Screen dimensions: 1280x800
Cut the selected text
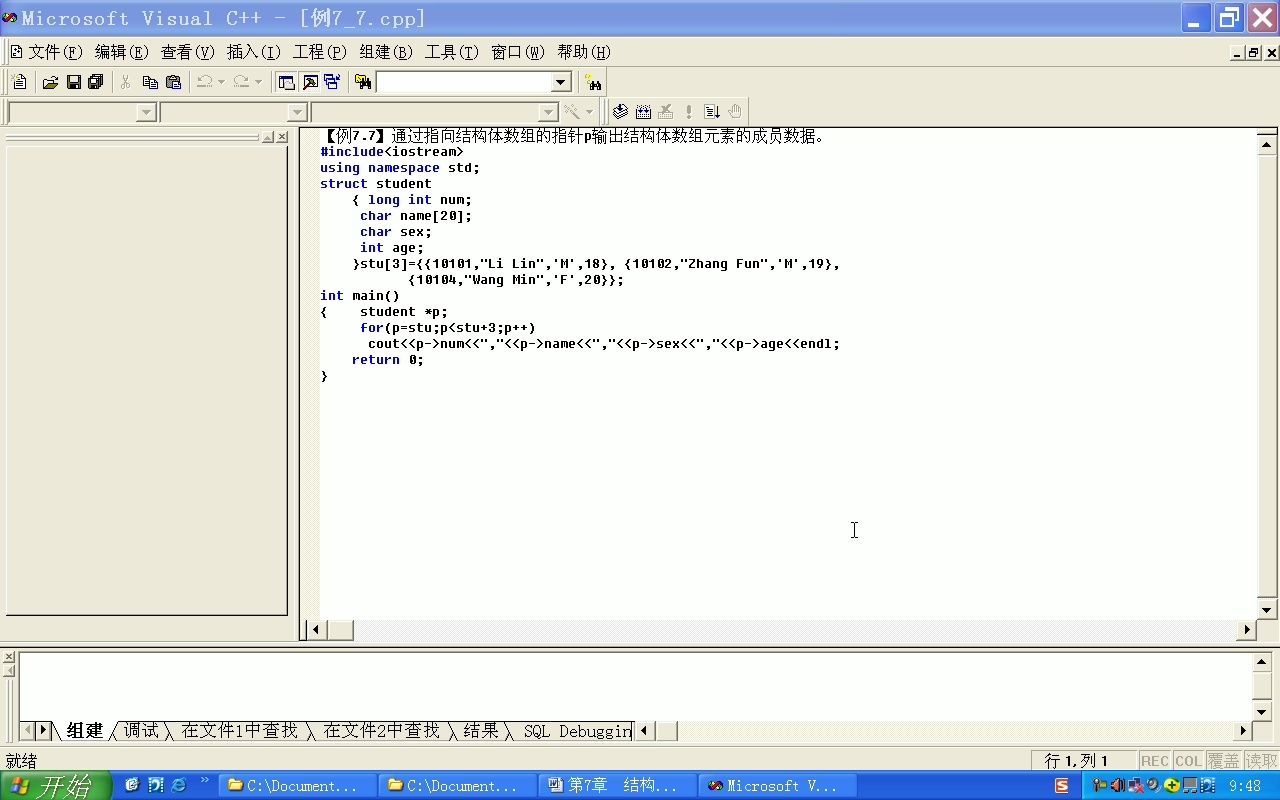[127, 82]
